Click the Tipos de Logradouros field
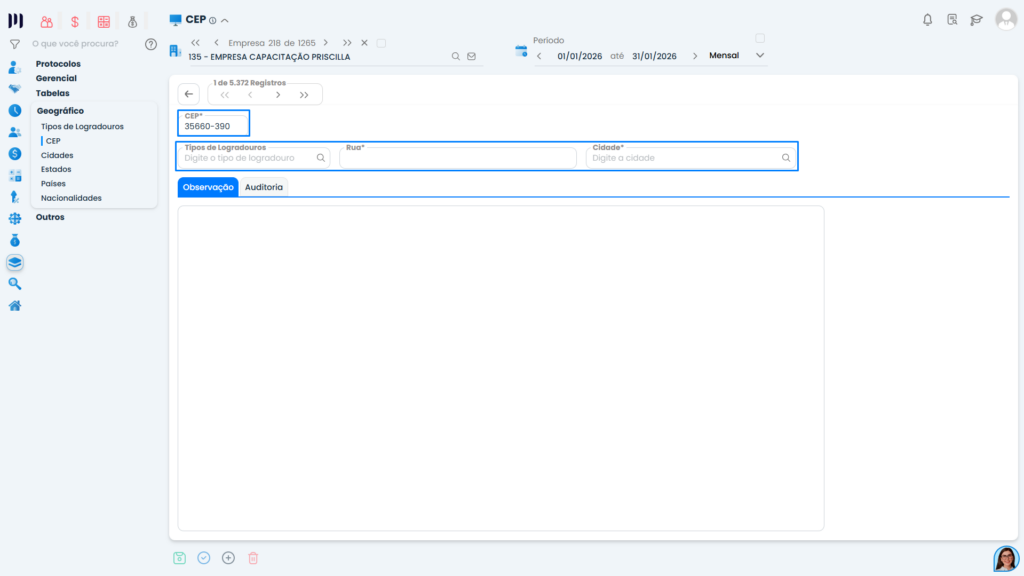1024x576 pixels. 253,157
